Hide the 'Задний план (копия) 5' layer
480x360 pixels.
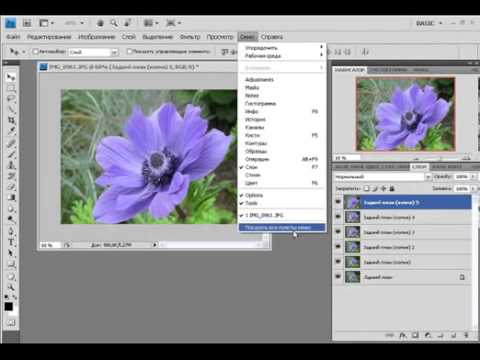(338, 202)
